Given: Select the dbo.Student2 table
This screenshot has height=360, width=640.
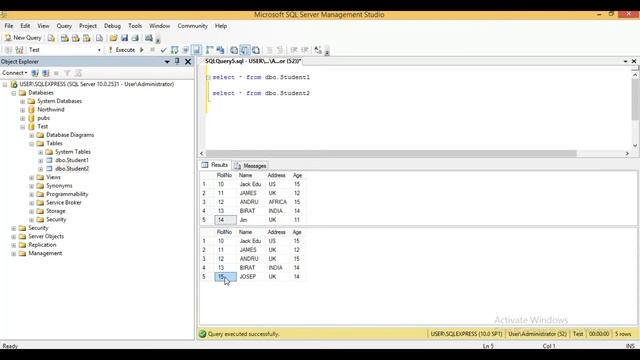Looking at the screenshot, I should tap(72, 169).
